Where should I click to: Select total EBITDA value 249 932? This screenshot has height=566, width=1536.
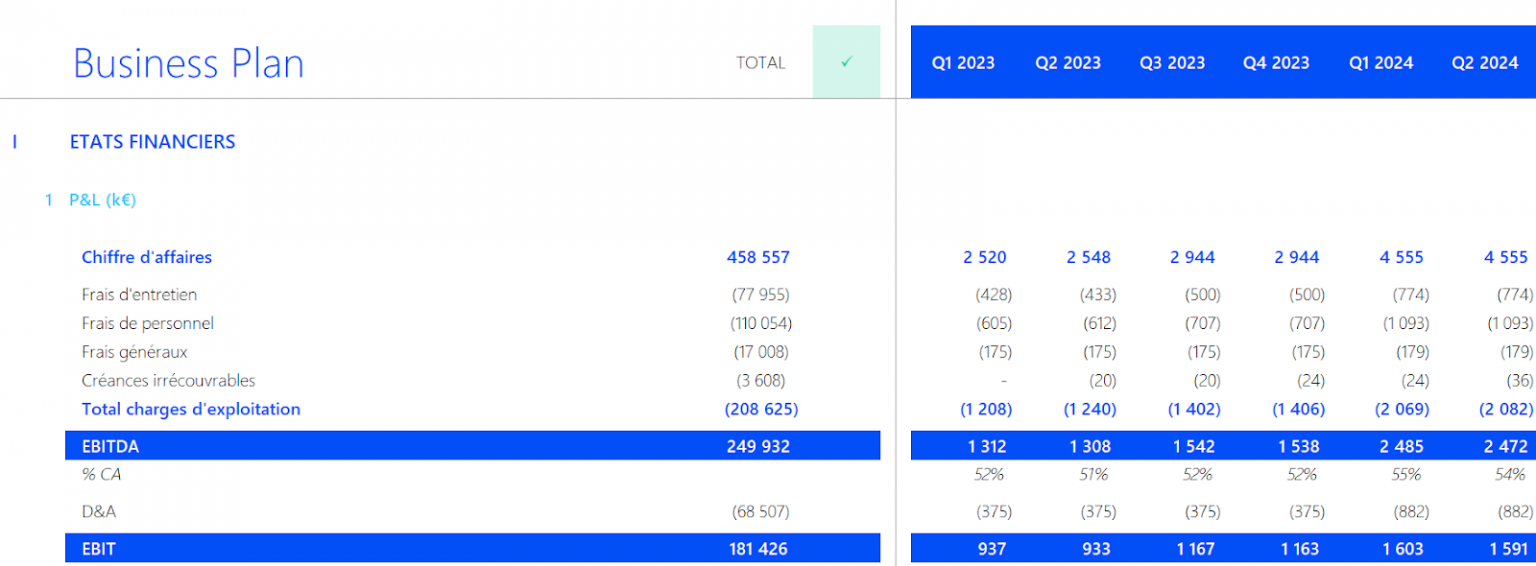coord(758,447)
